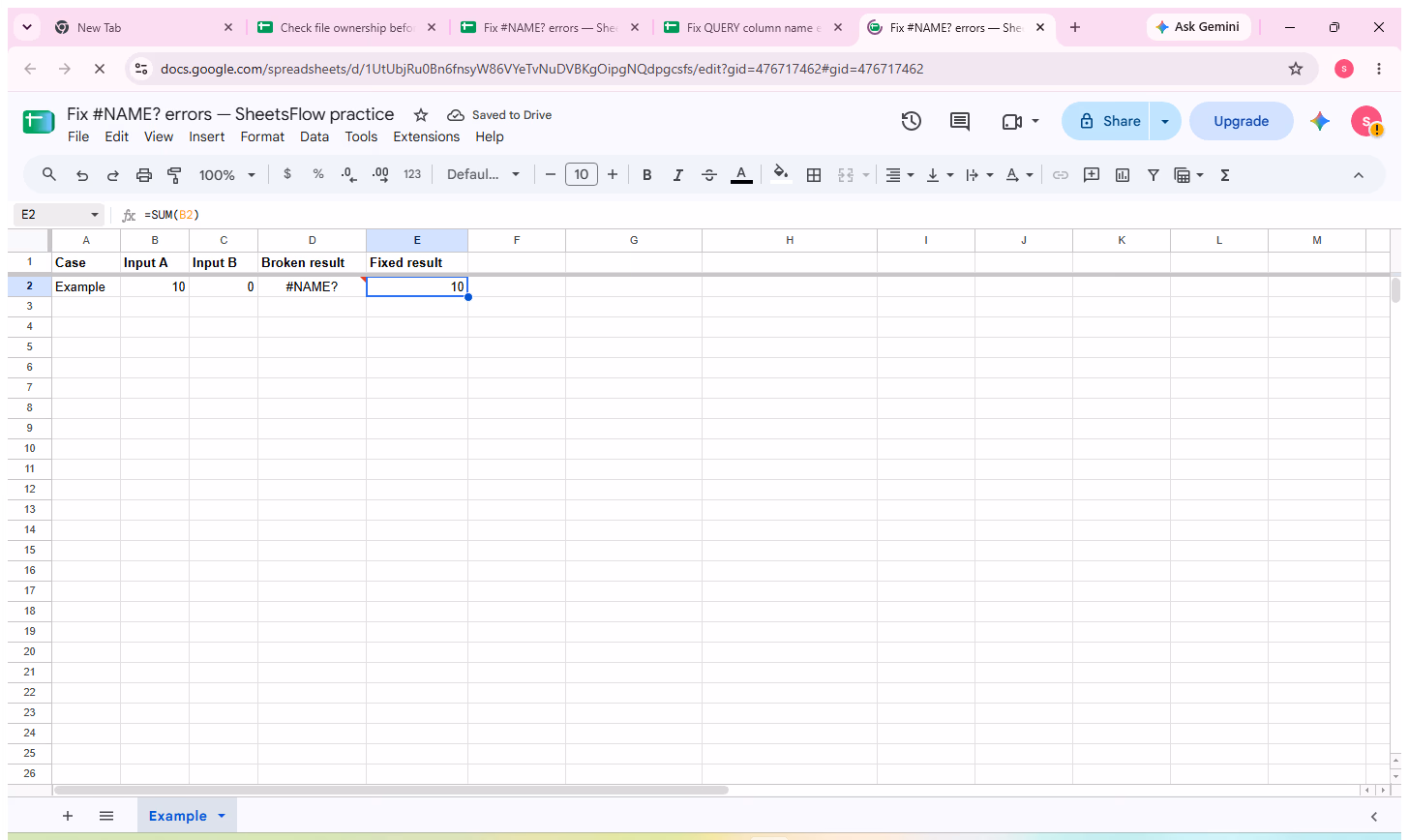Click the search menus magnifier icon
Viewport: 1409px width, 840px height.
[x=49, y=175]
